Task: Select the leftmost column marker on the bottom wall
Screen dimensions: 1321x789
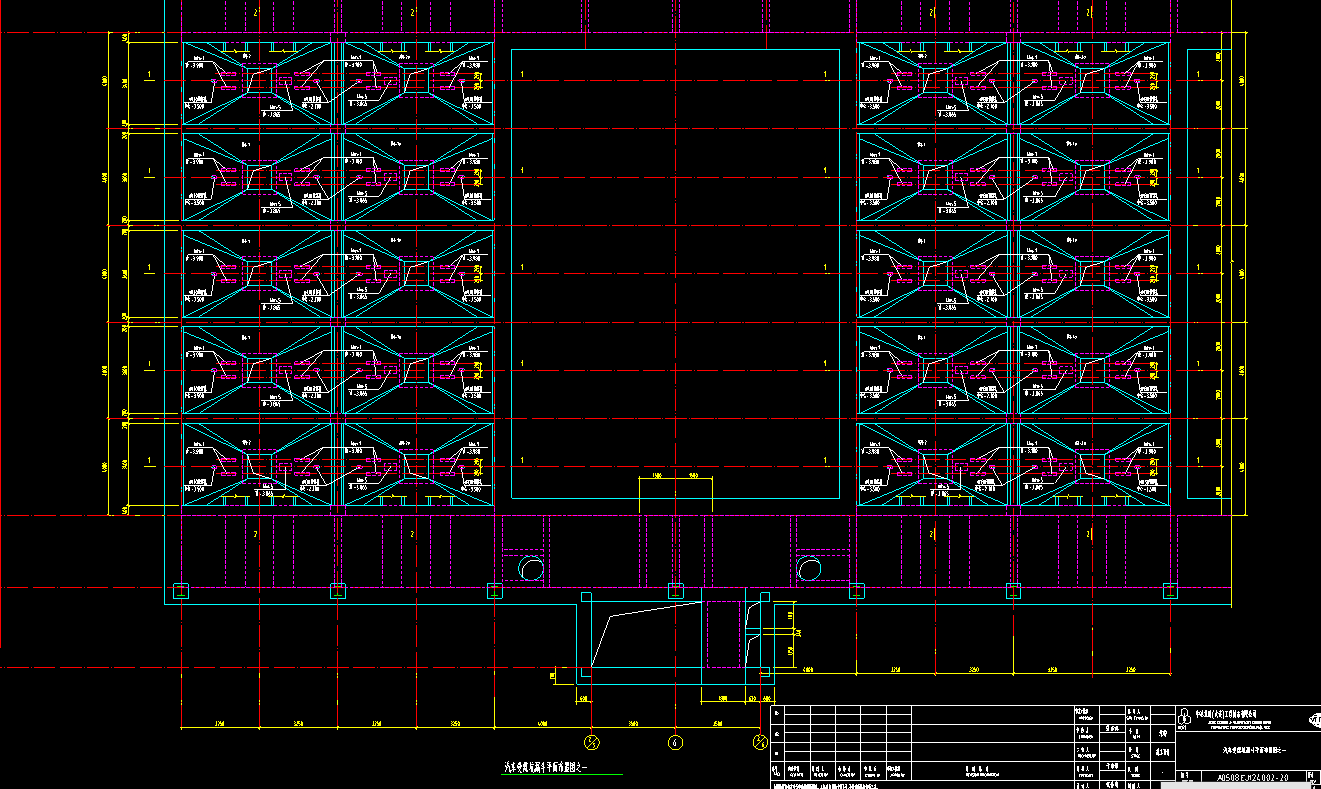Action: click(180, 591)
